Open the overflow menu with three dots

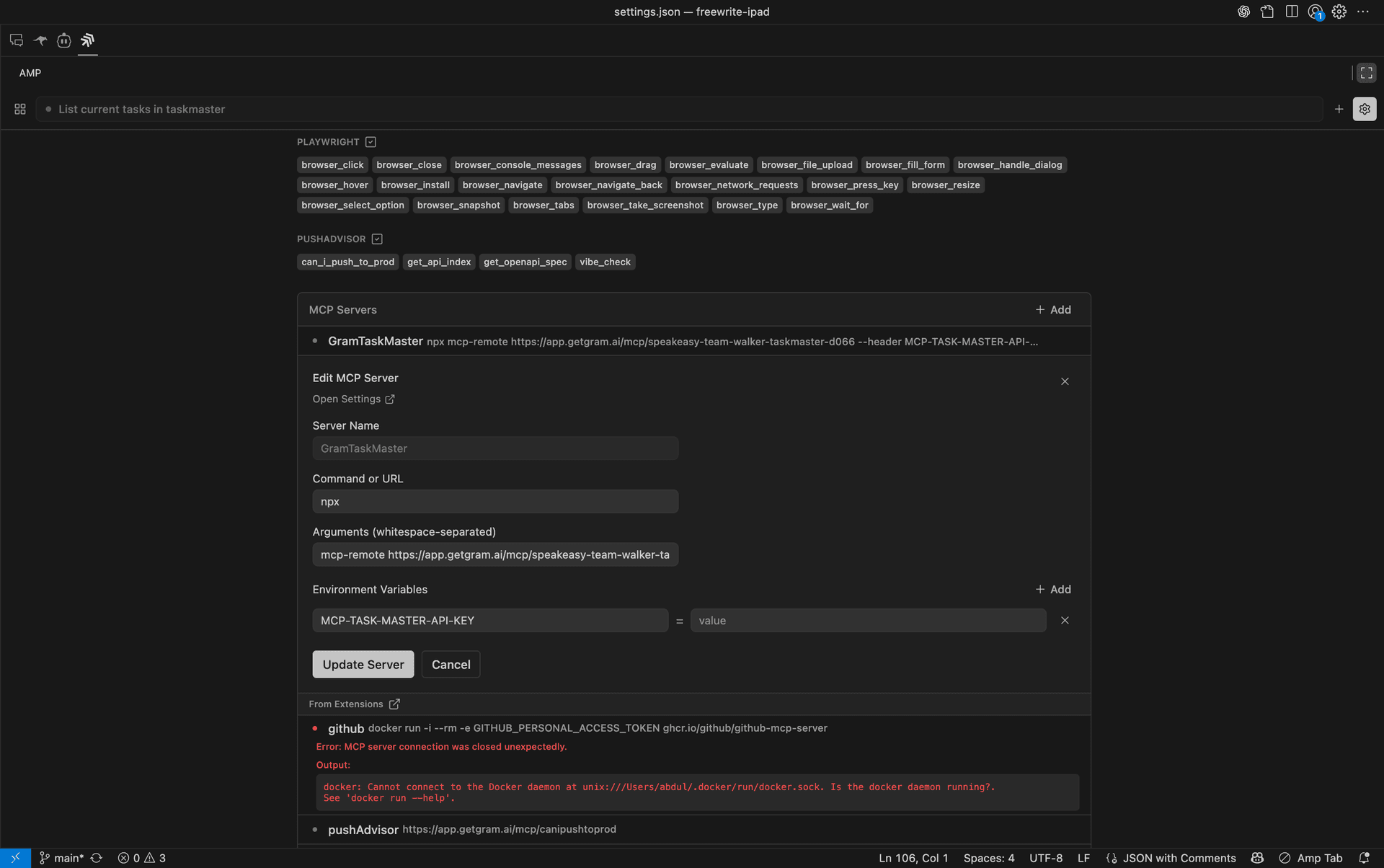click(1364, 12)
